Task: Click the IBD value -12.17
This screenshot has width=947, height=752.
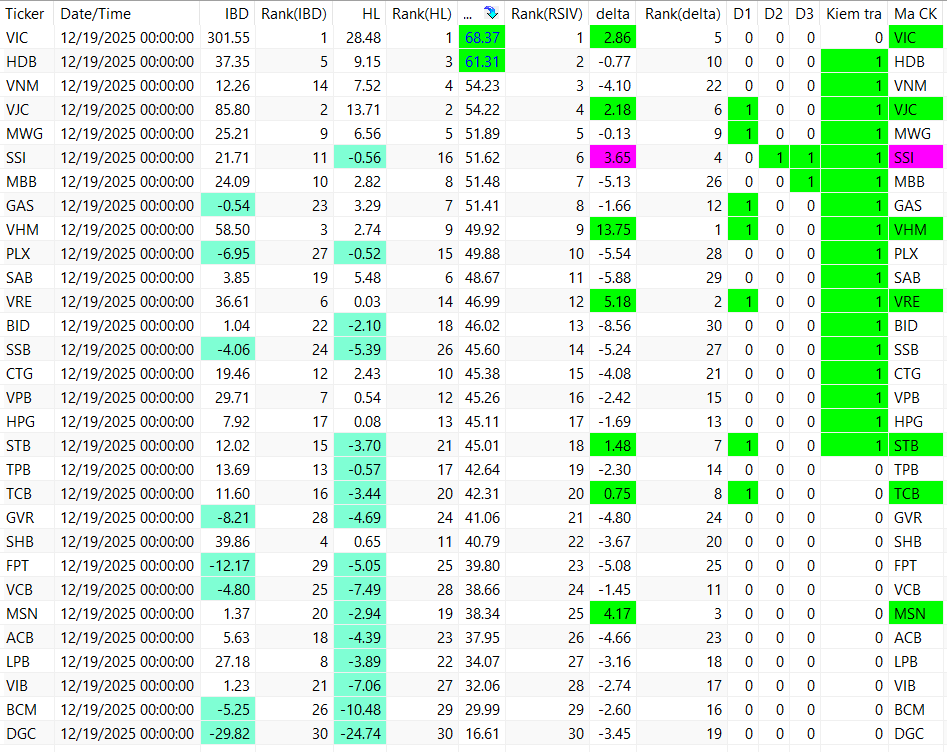Action: (228, 565)
